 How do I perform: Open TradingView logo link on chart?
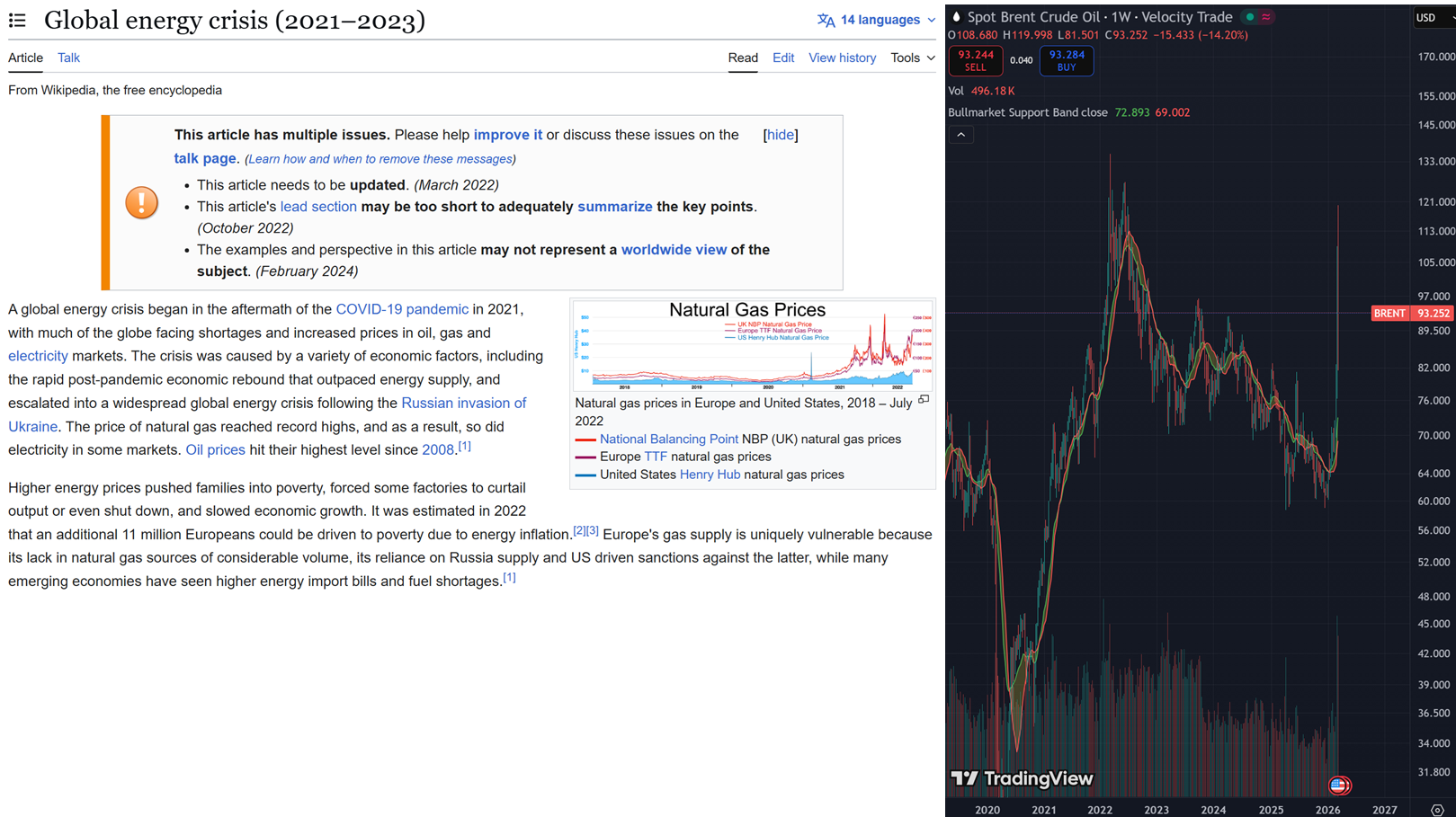coord(1023,778)
